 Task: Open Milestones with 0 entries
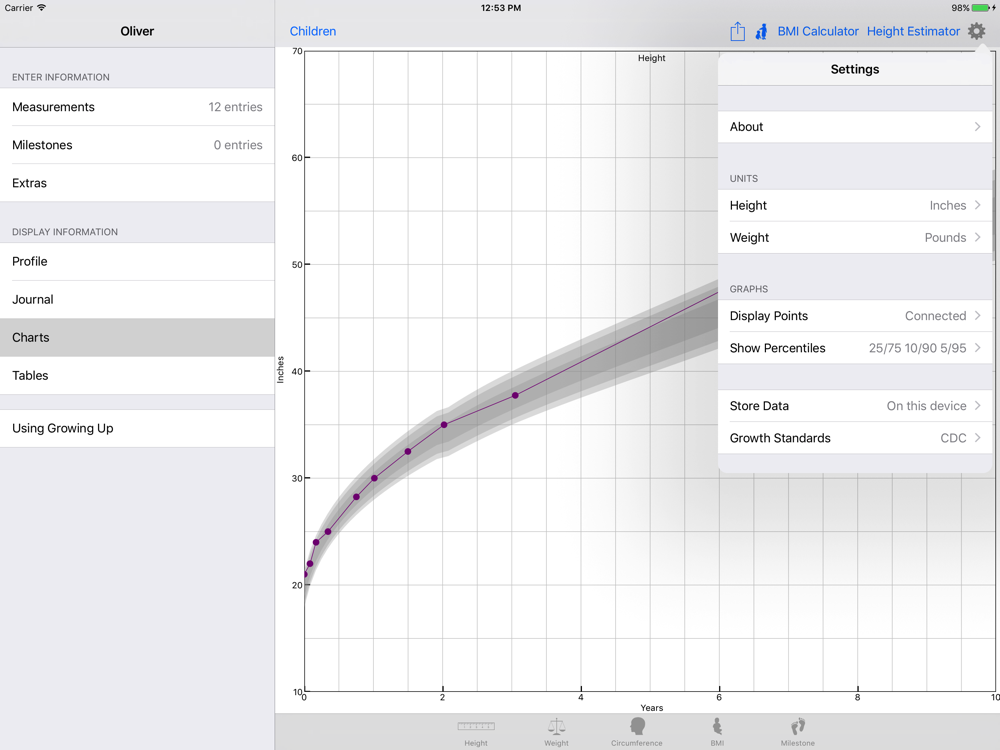click(137, 145)
